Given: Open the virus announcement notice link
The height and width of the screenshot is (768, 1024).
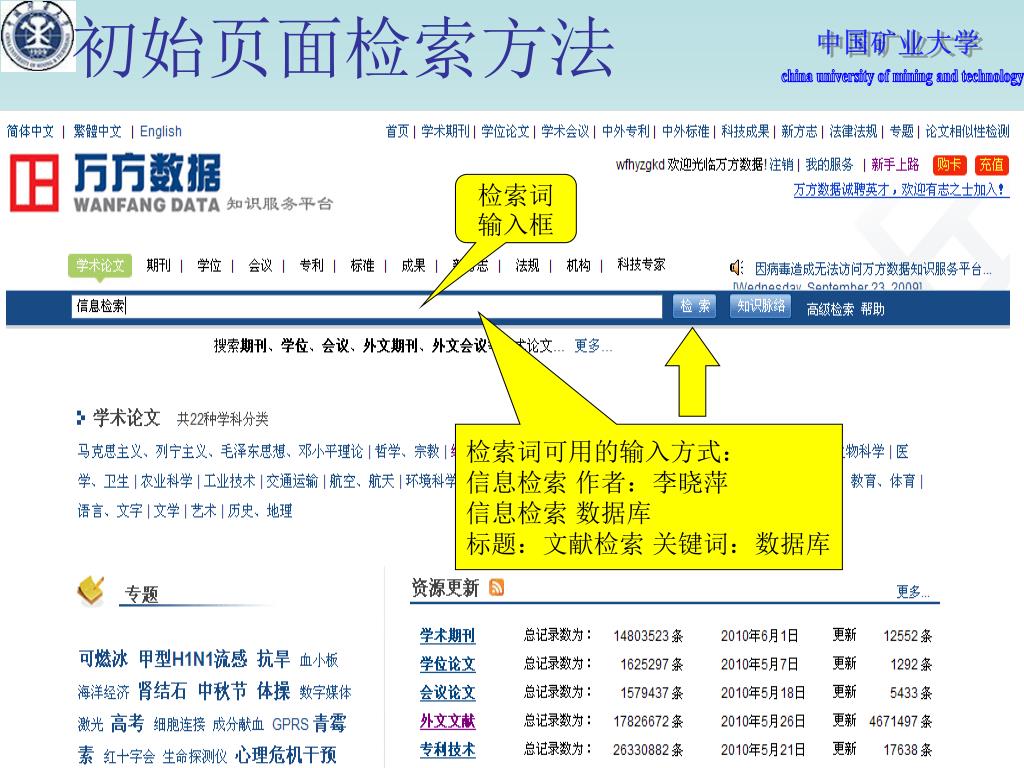Looking at the screenshot, I should 873,268.
